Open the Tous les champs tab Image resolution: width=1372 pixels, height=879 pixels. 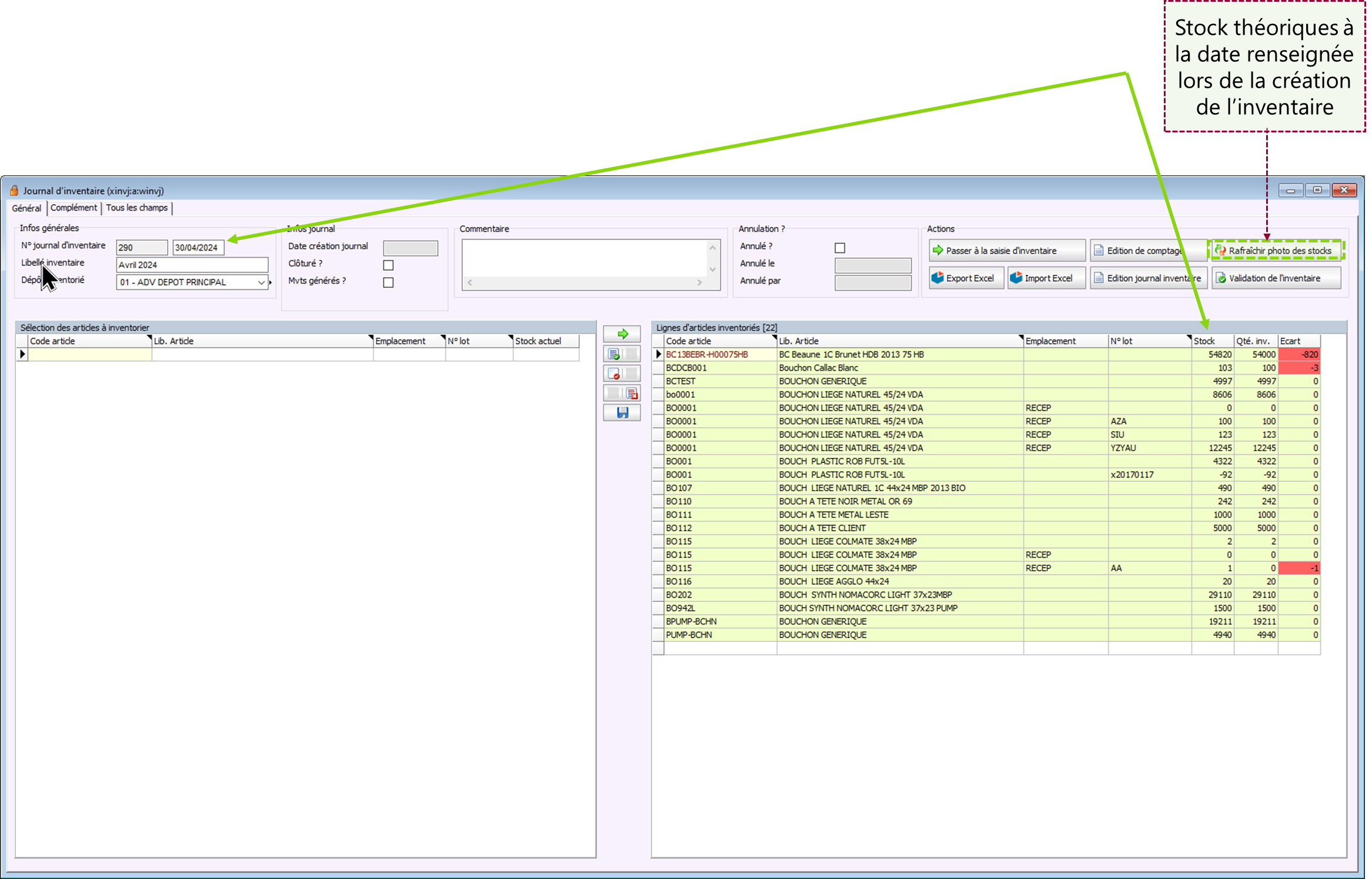tap(136, 208)
